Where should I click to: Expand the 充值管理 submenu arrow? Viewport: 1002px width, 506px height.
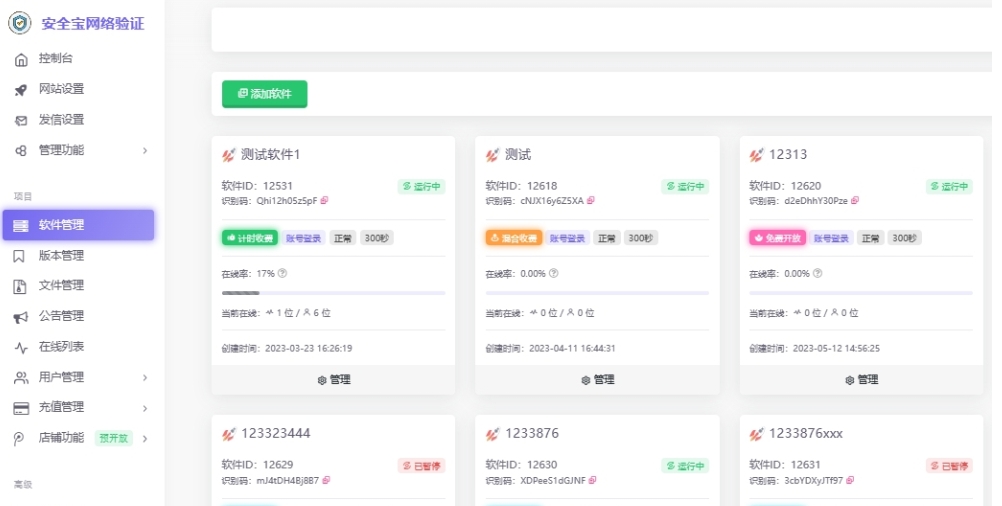coord(145,408)
